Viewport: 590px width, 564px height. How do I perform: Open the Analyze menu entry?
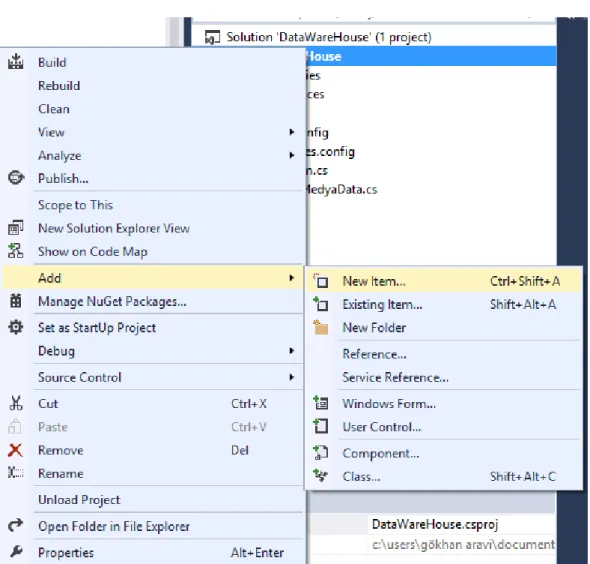tap(152, 155)
